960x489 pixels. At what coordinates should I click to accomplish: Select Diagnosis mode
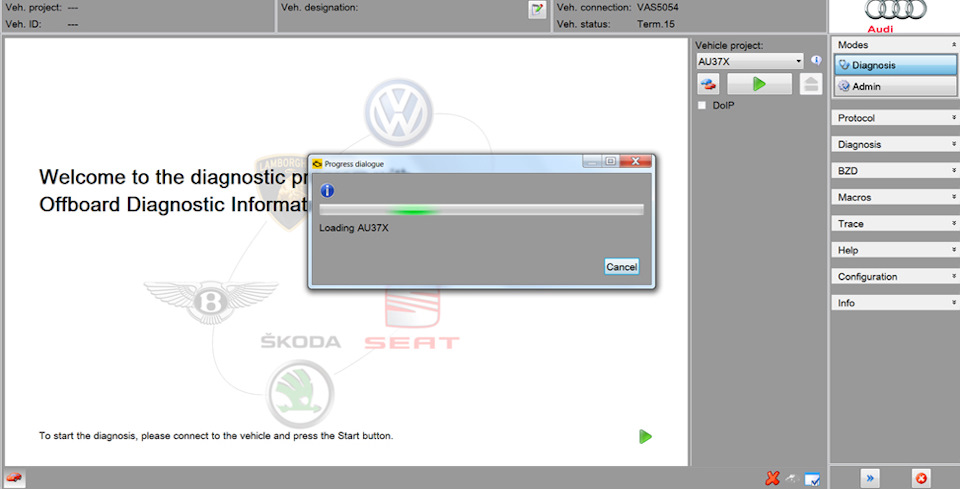[895, 65]
